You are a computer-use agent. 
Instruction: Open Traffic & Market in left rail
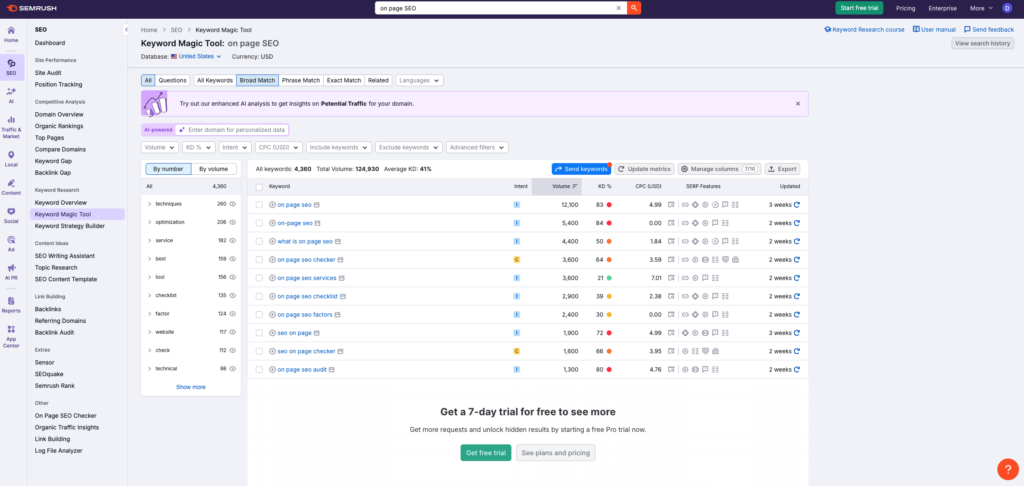pos(11,127)
